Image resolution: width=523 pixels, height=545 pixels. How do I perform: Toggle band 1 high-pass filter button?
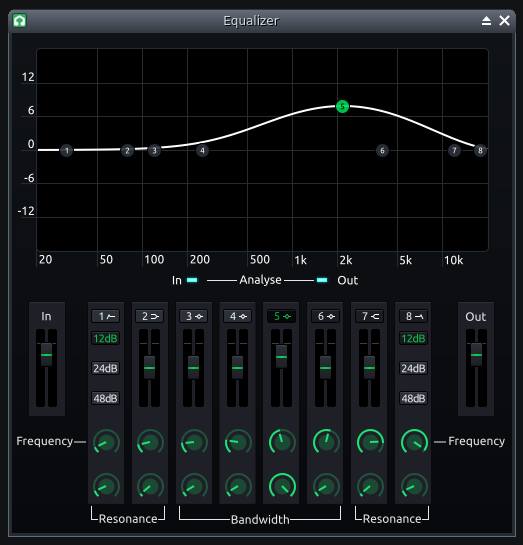(x=106, y=316)
